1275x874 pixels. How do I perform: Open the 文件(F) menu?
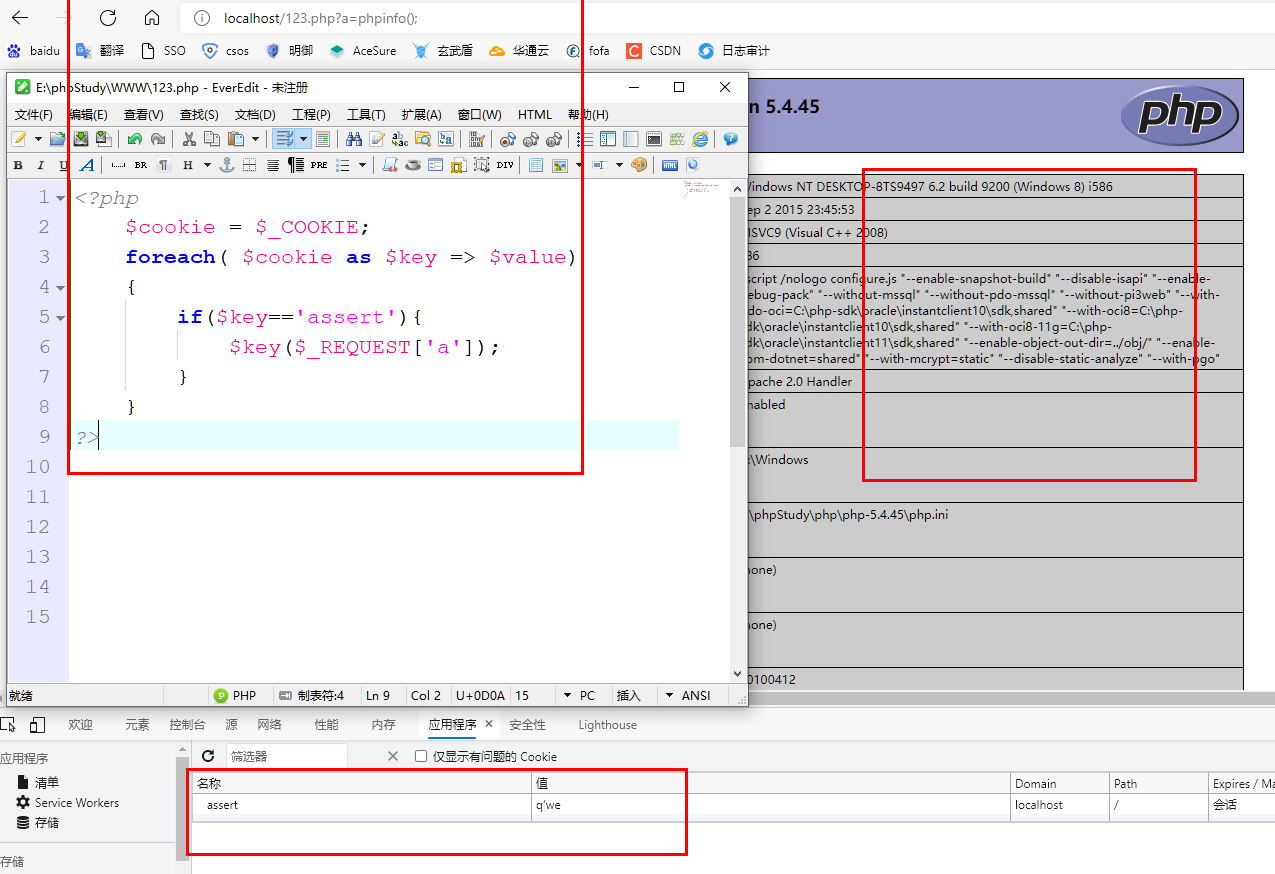[x=34, y=114]
